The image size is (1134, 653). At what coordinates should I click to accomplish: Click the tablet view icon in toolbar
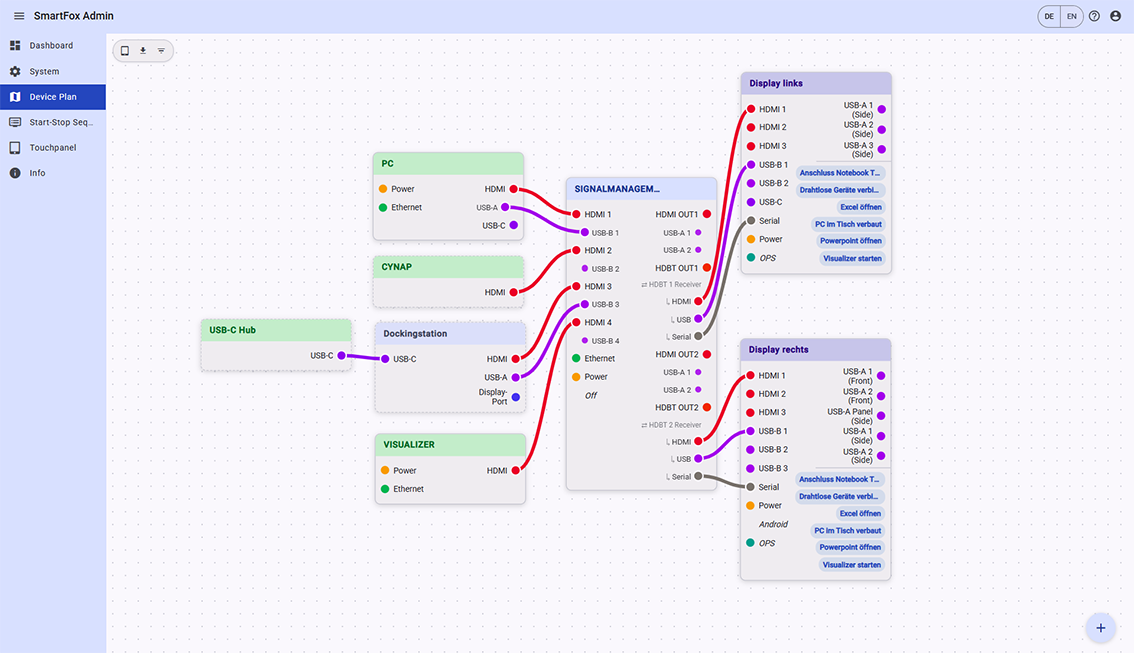pos(124,51)
